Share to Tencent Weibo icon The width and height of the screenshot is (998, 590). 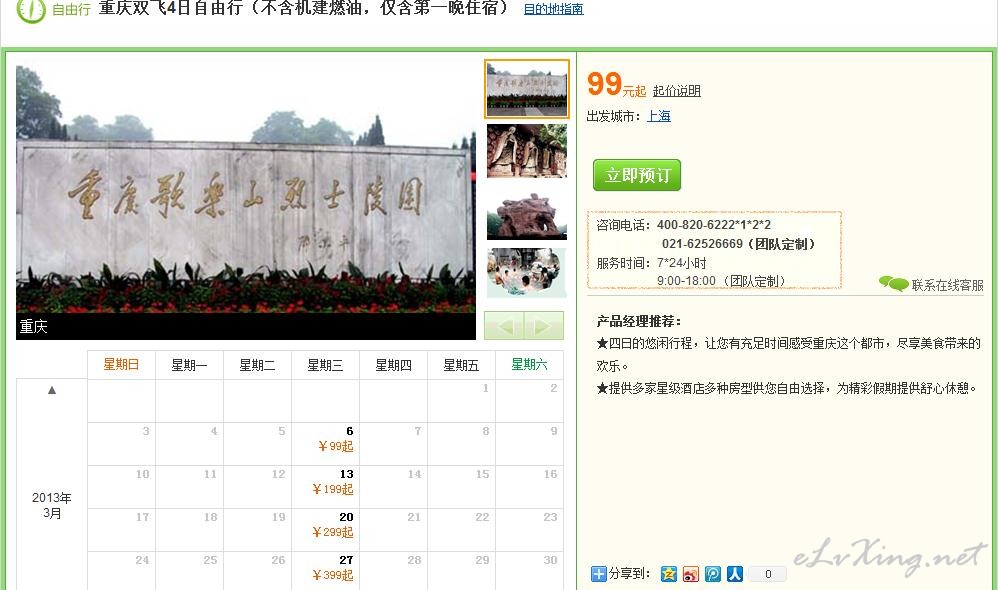coord(713,573)
